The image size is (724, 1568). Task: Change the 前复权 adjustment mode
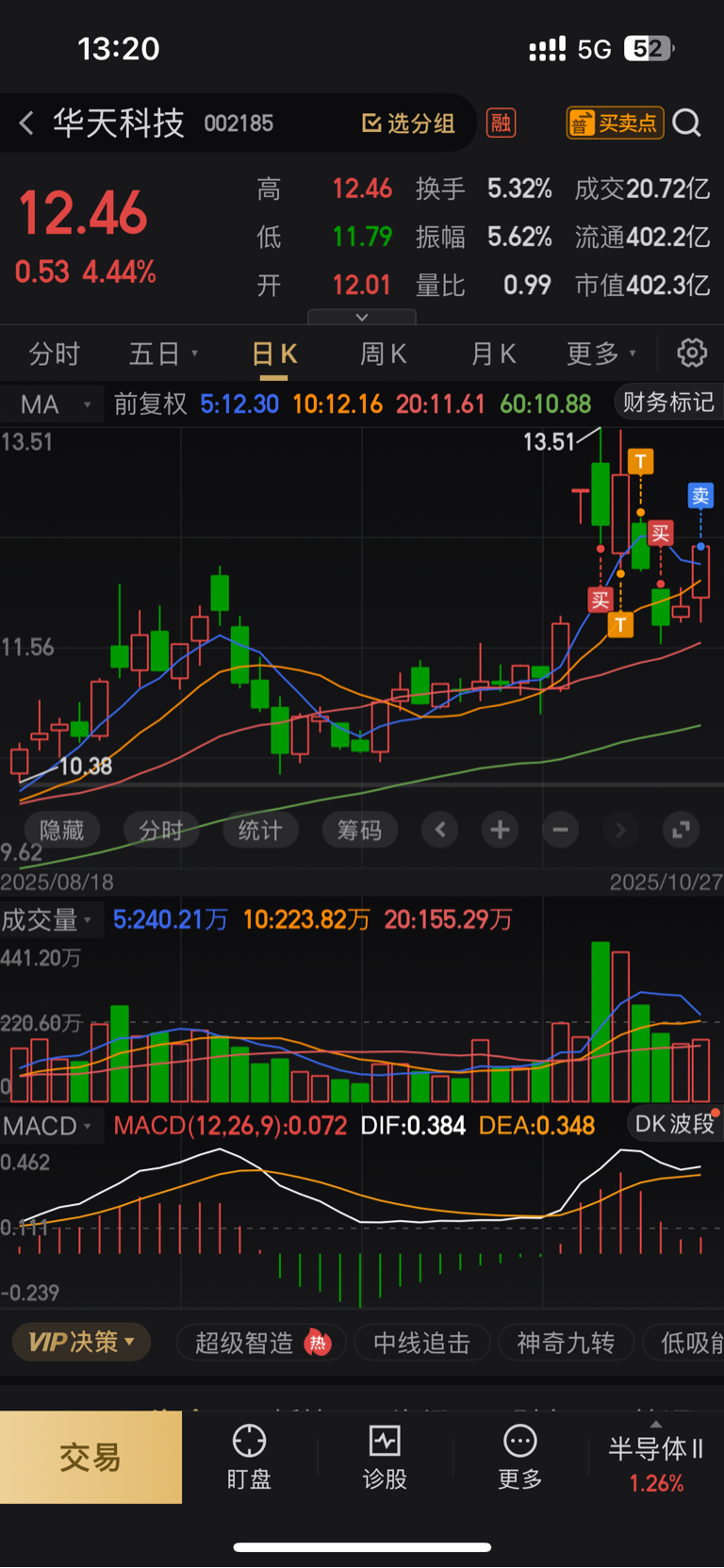151,404
